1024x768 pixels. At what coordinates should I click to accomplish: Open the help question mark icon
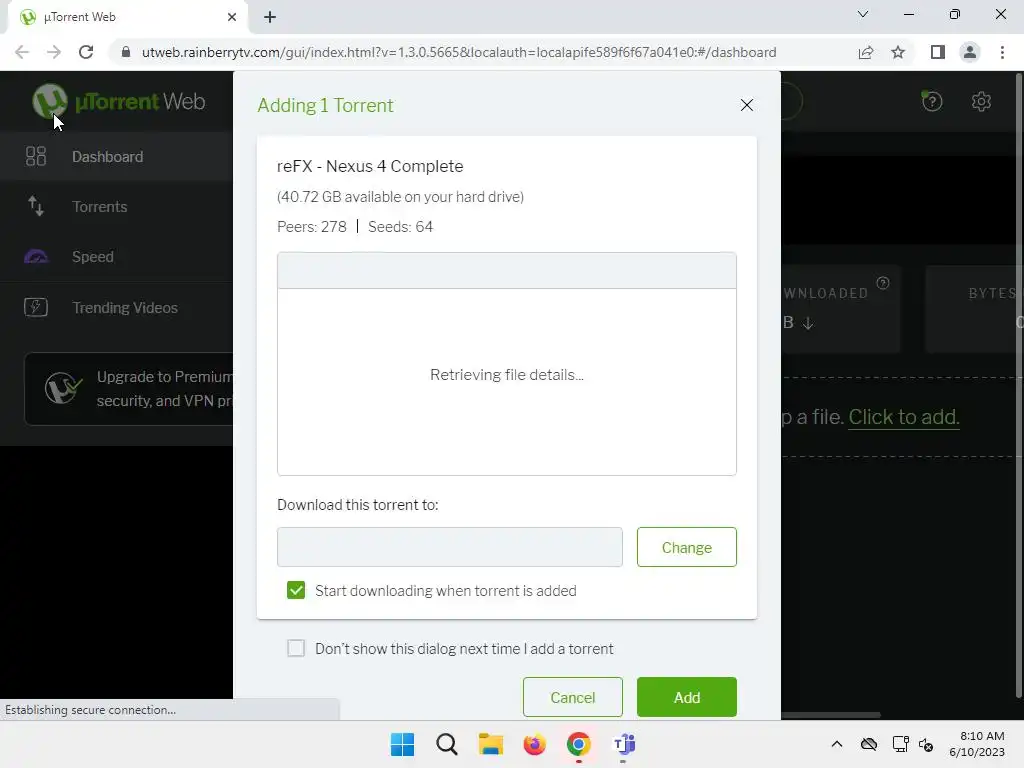coord(932,101)
